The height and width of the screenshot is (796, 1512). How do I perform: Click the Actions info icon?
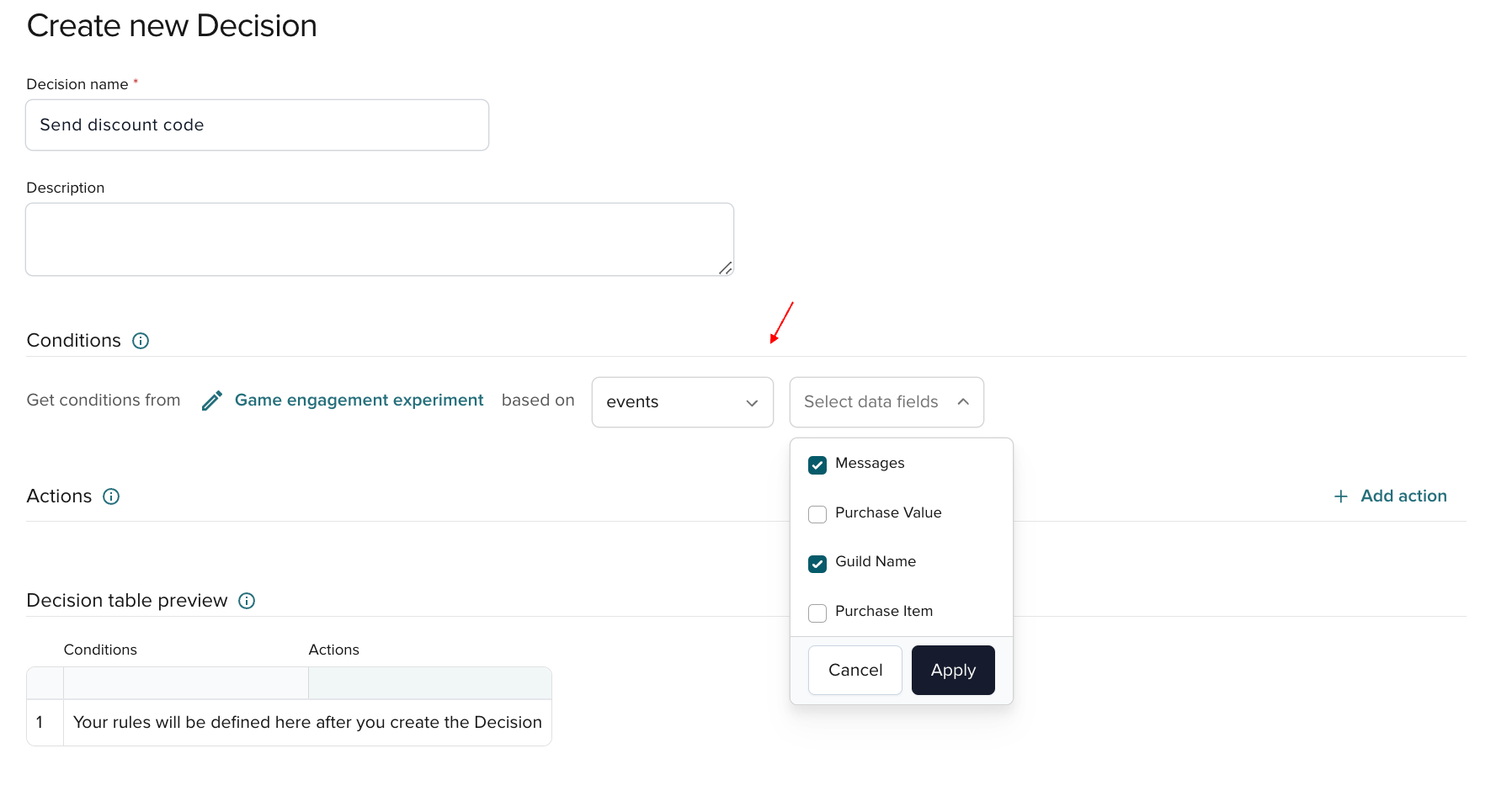(112, 496)
